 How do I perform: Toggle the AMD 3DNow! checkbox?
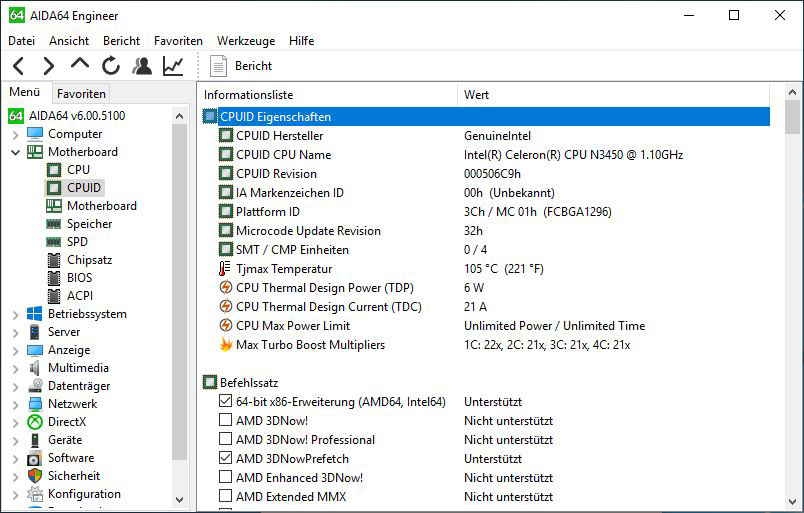click(226, 420)
